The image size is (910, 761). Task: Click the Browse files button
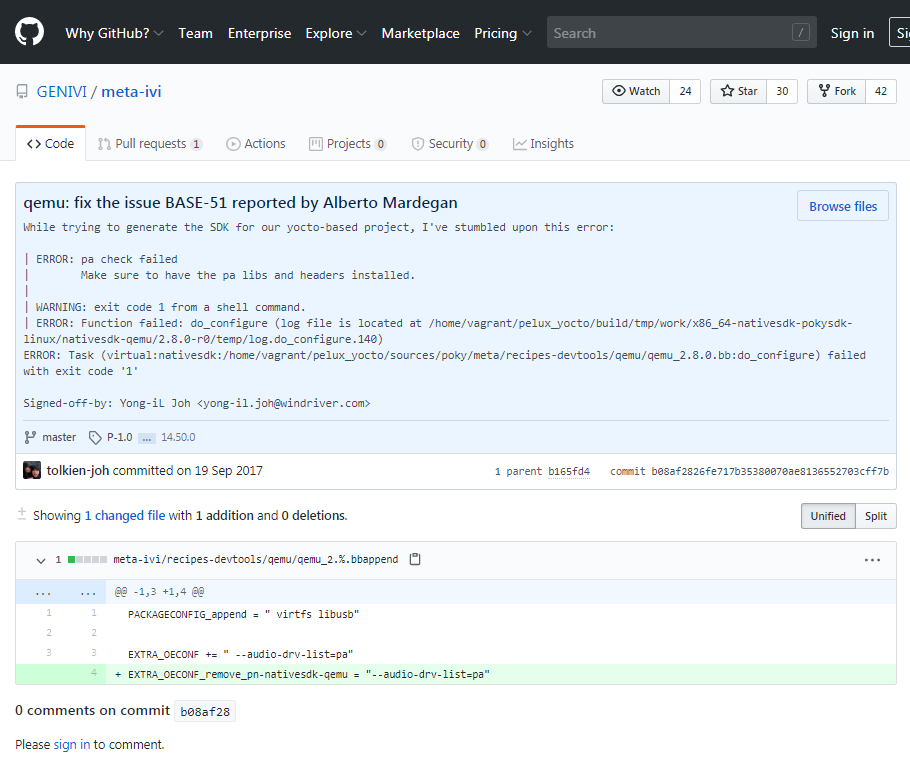(x=842, y=206)
